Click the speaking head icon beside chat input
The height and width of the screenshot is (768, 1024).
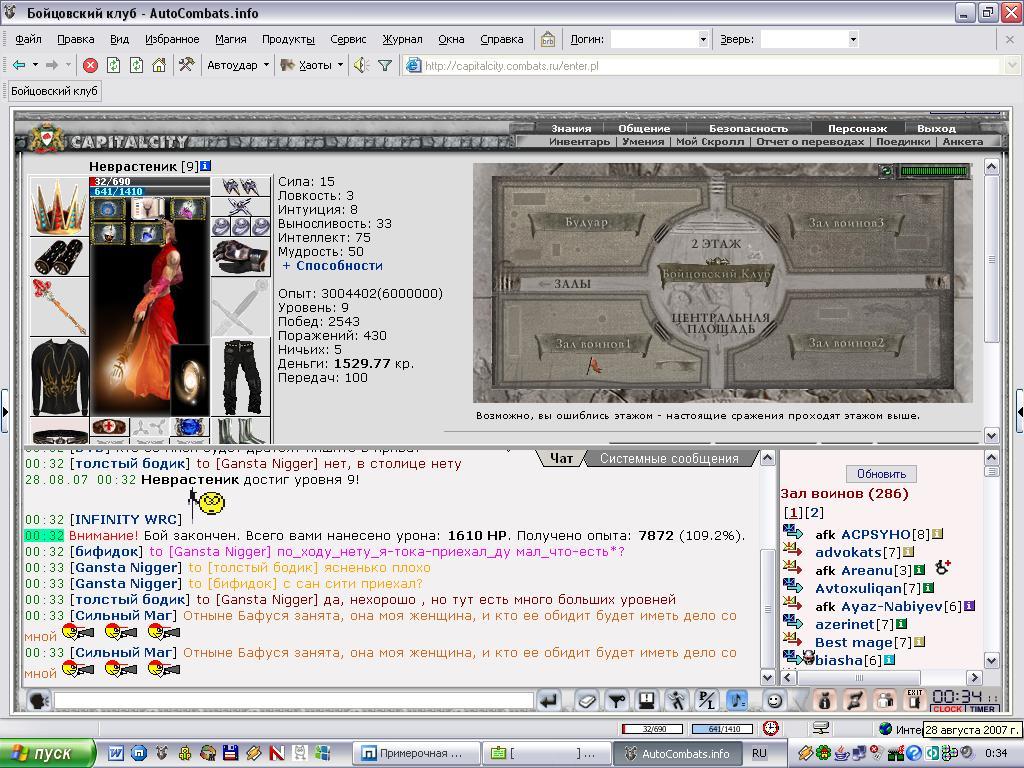point(39,701)
